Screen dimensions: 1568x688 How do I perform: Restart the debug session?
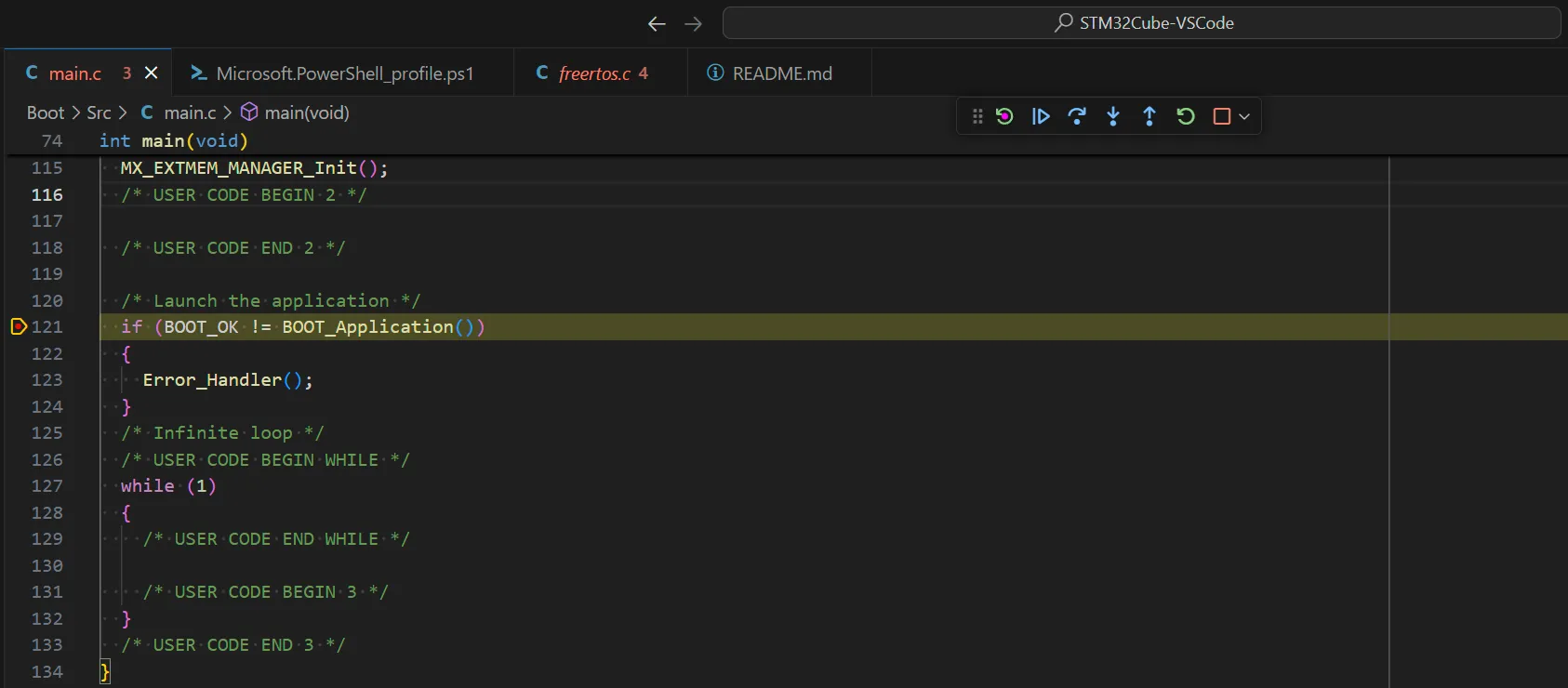click(1186, 116)
